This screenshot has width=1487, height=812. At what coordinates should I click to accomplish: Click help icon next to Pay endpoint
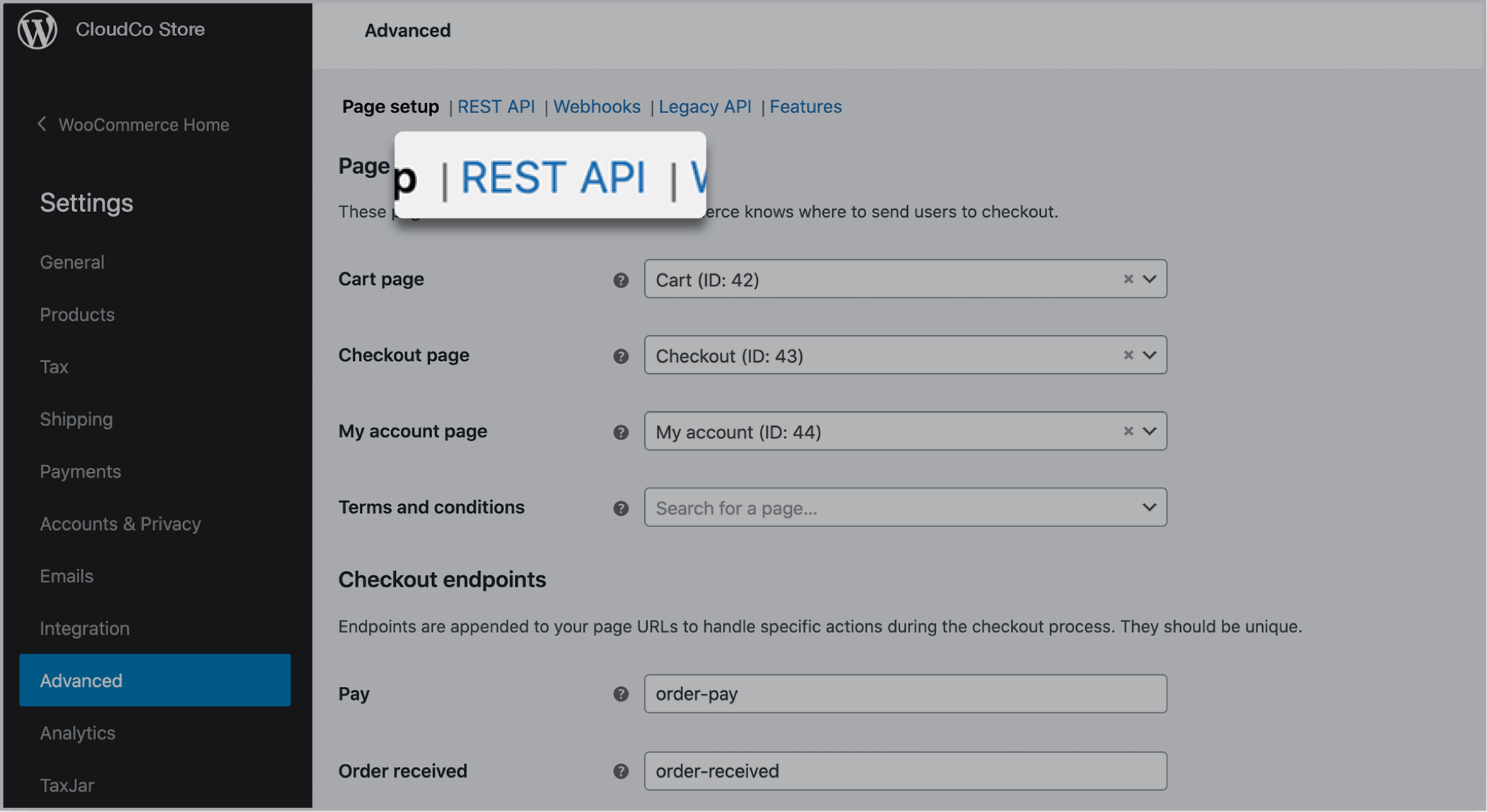(x=621, y=694)
